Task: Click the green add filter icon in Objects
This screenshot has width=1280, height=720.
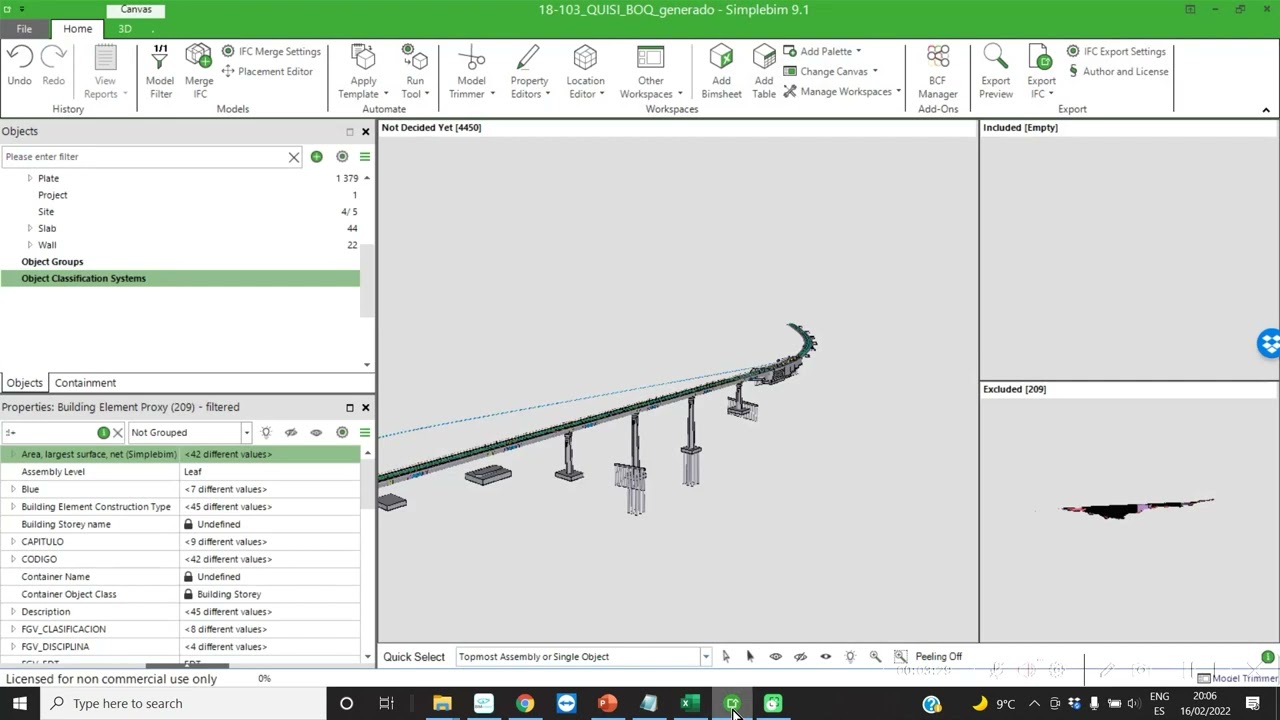Action: click(316, 157)
